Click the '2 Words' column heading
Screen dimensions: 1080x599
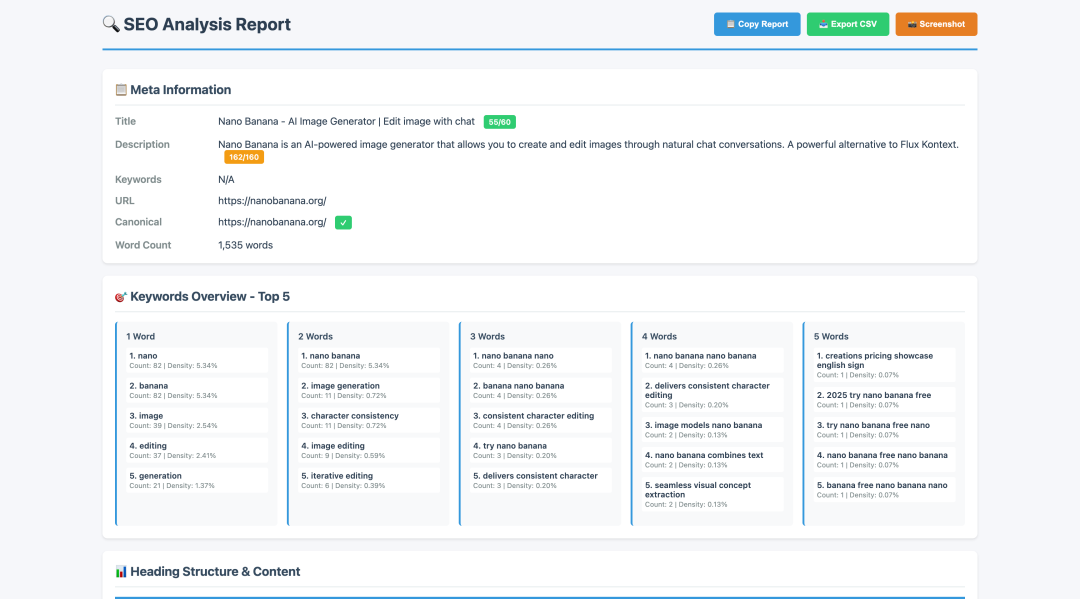point(315,337)
